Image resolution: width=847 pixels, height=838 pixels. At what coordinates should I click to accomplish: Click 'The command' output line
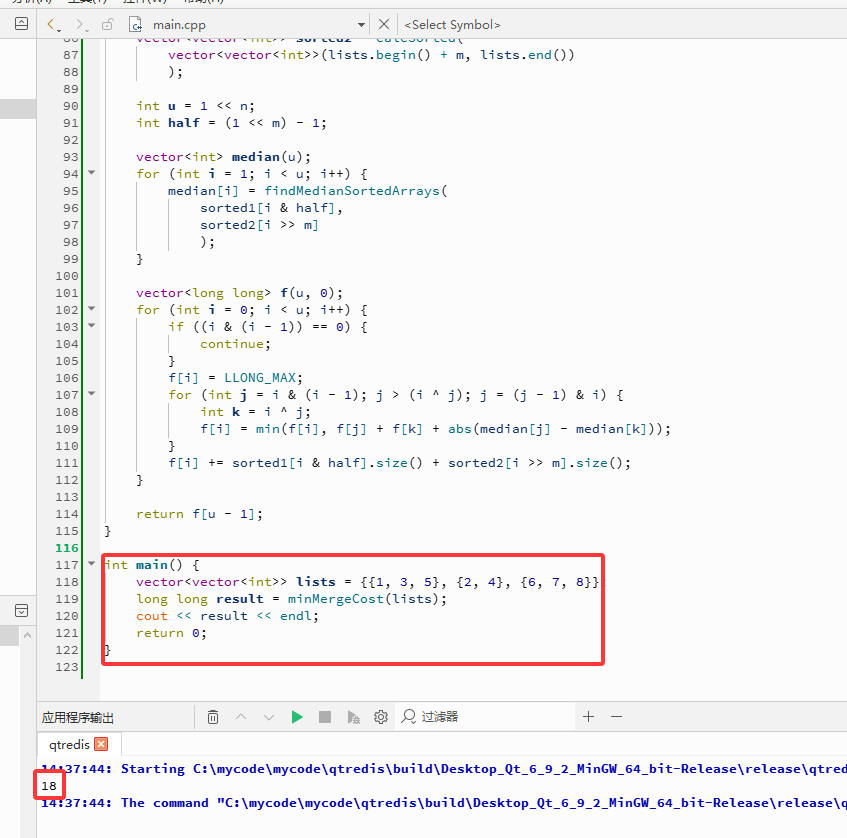(x=444, y=803)
